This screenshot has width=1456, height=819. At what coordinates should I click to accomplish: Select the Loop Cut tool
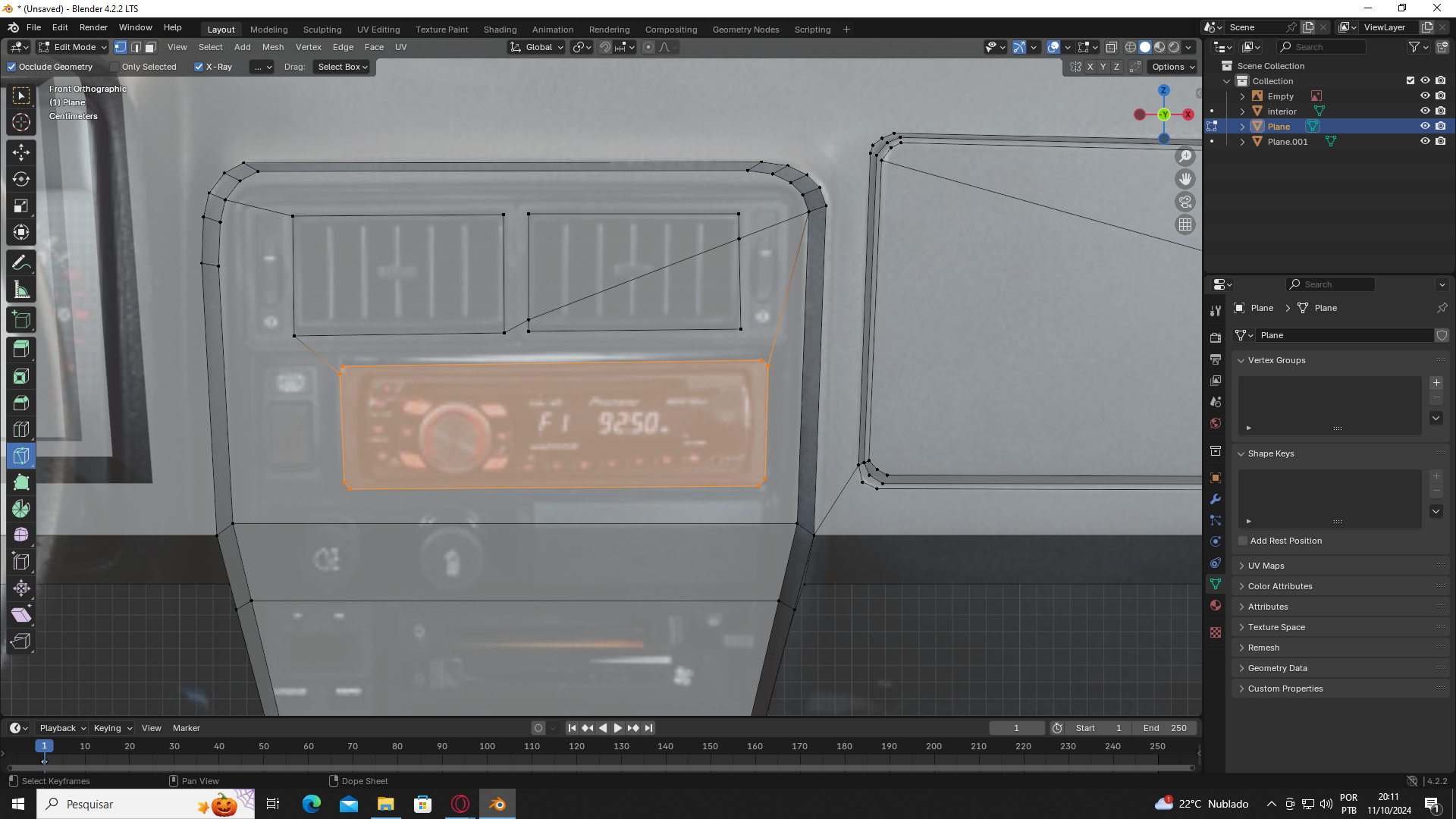click(21, 429)
